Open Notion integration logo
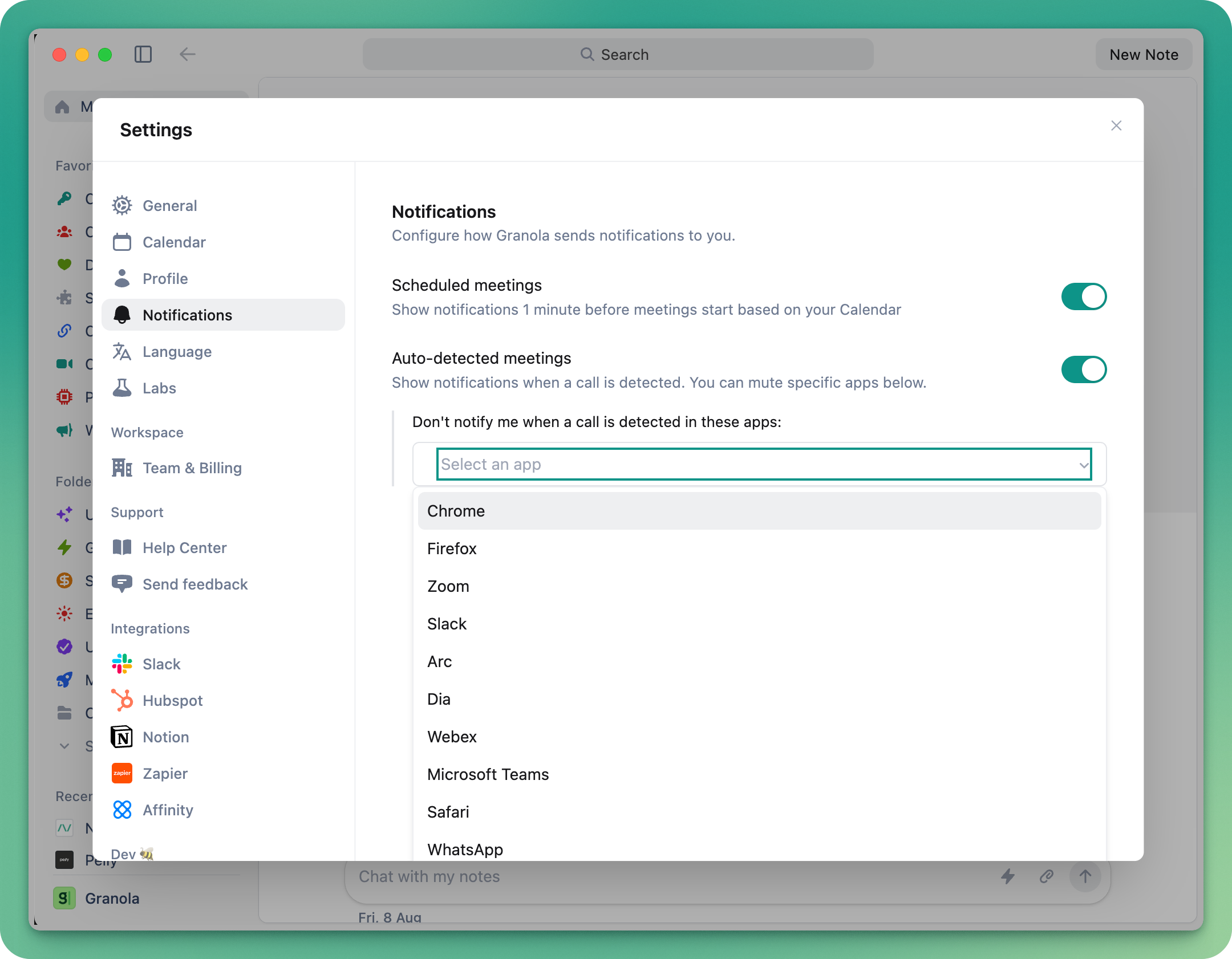The width and height of the screenshot is (1232, 959). click(121, 737)
